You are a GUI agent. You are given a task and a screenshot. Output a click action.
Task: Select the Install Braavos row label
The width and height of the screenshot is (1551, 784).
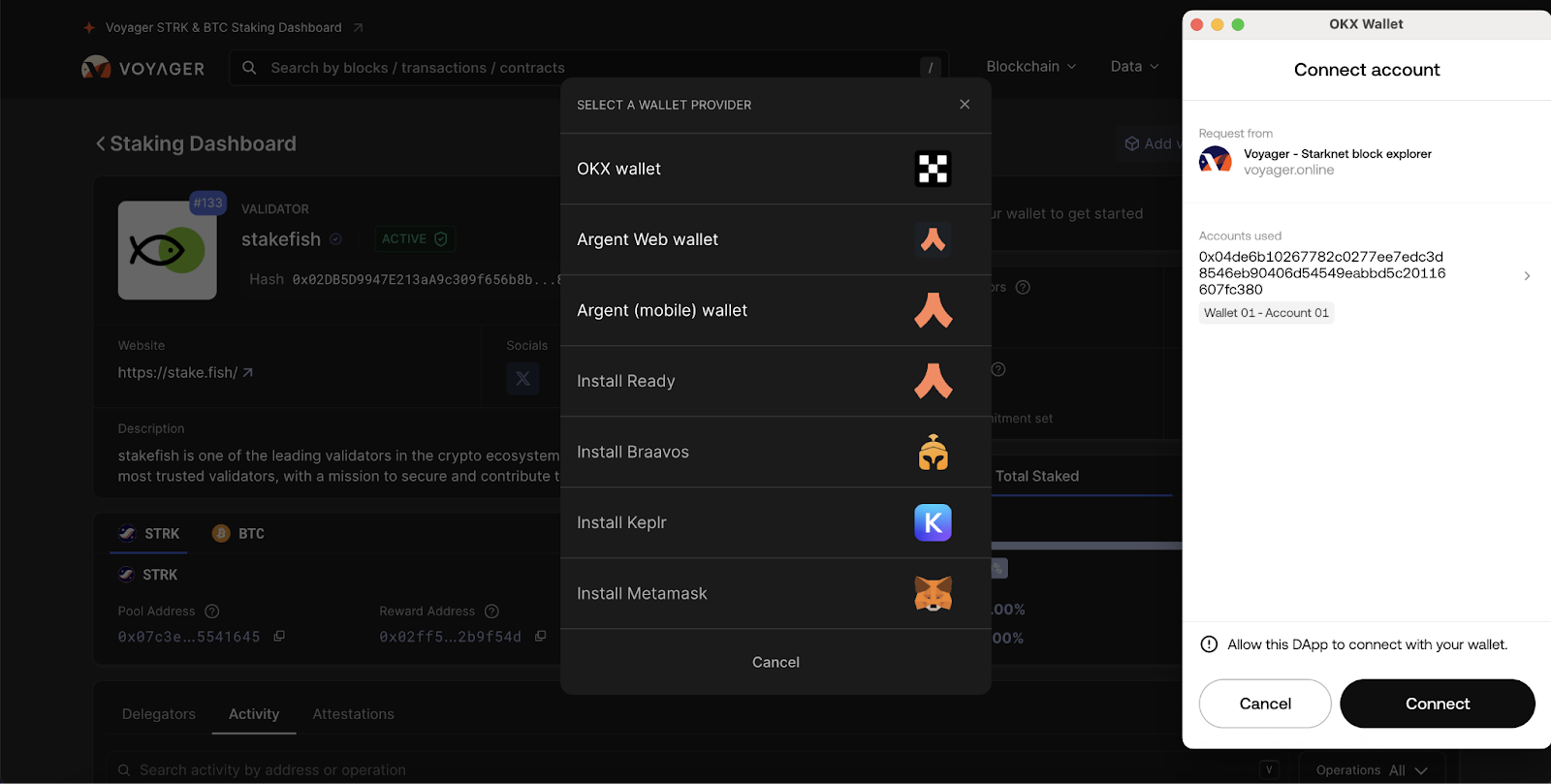point(633,452)
